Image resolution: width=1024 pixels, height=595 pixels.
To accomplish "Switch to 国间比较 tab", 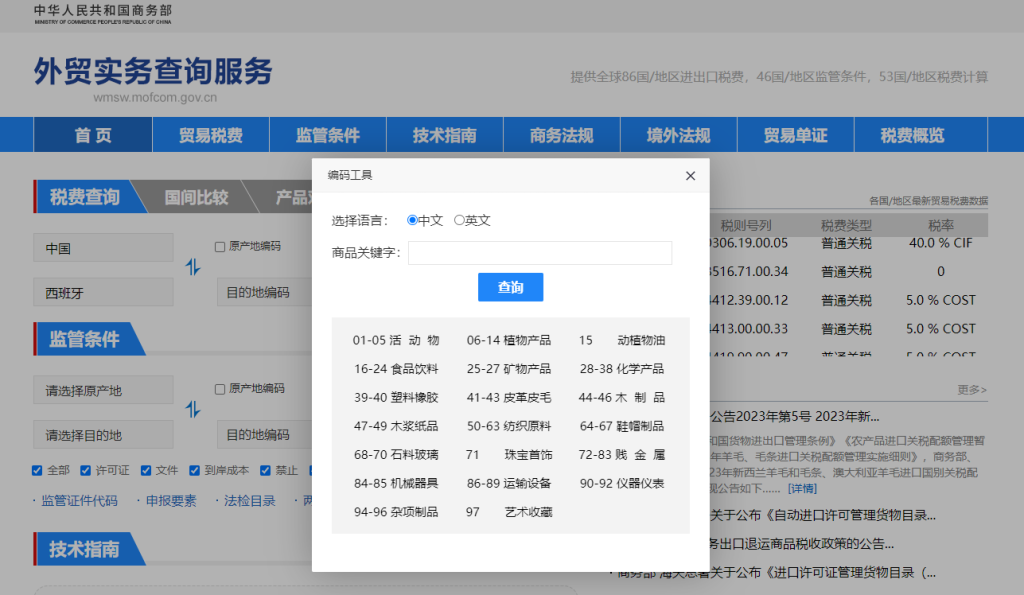I will [x=196, y=197].
